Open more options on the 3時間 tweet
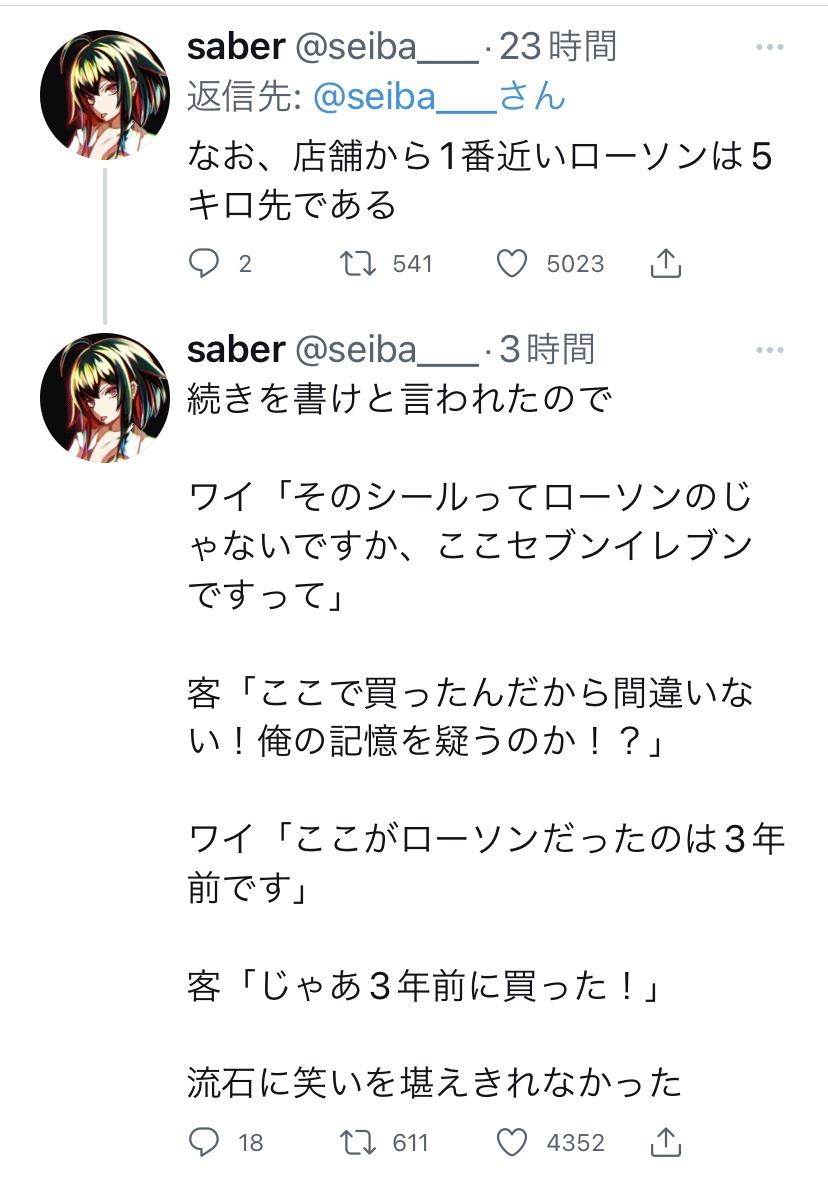Screen dimensions: 828x1186 click(769, 350)
